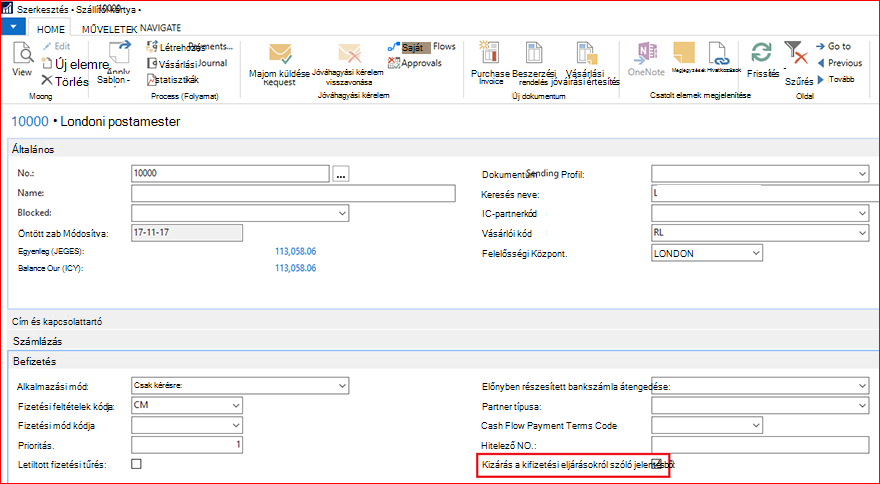Open the statisztikák chart item
Viewport: 880px width, 484px height.
(x=173, y=80)
